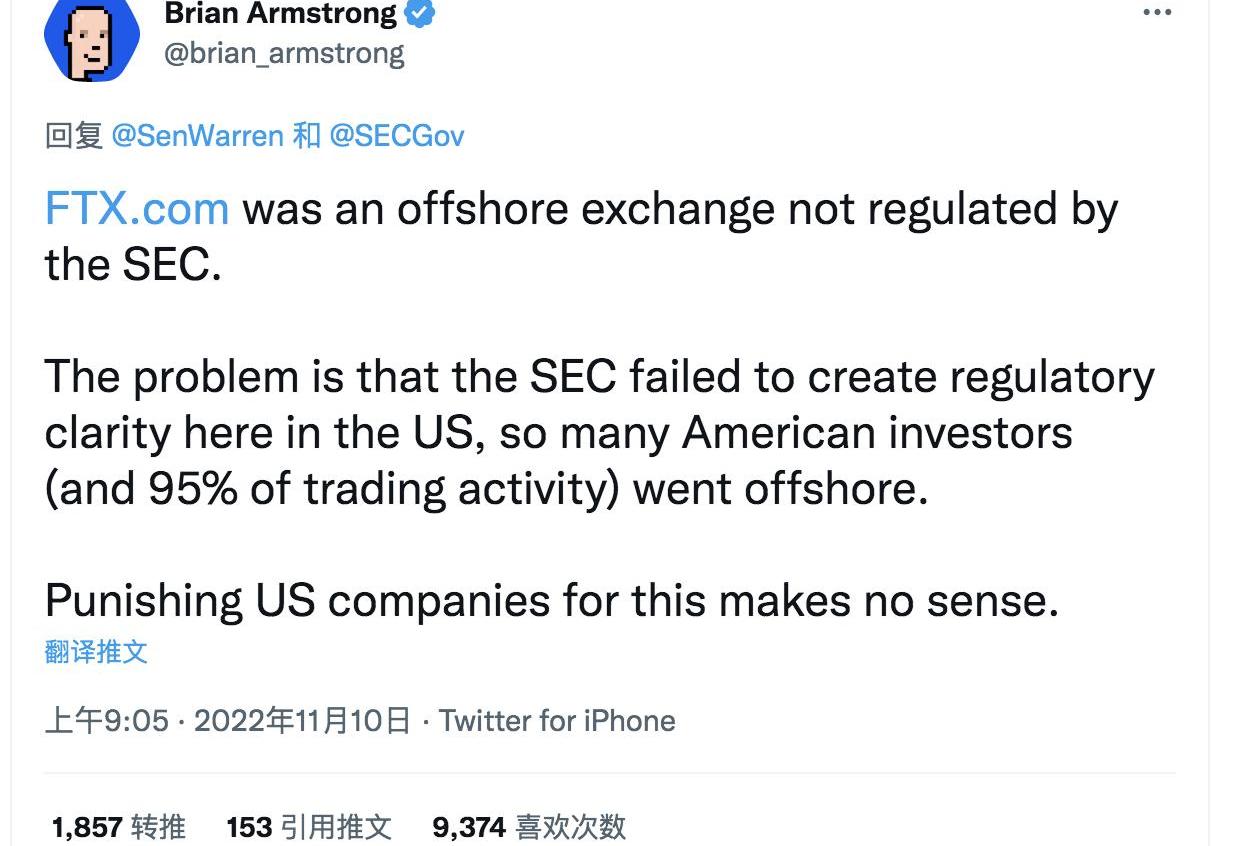Click the blue verified badge
This screenshot has width=1236, height=846.
click(419, 14)
